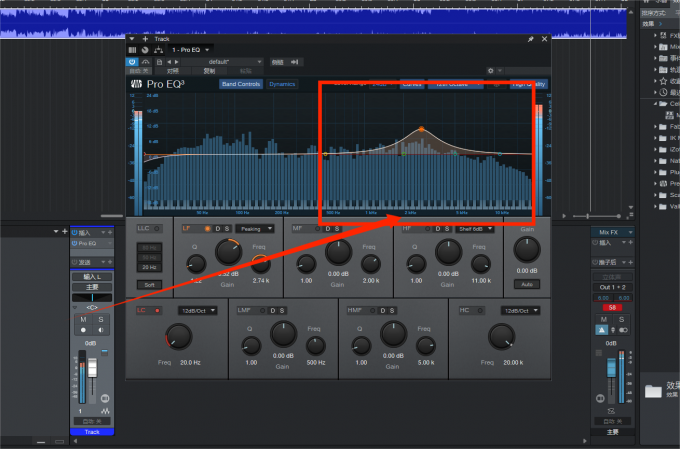Enable the HC high cut band

coord(480,310)
